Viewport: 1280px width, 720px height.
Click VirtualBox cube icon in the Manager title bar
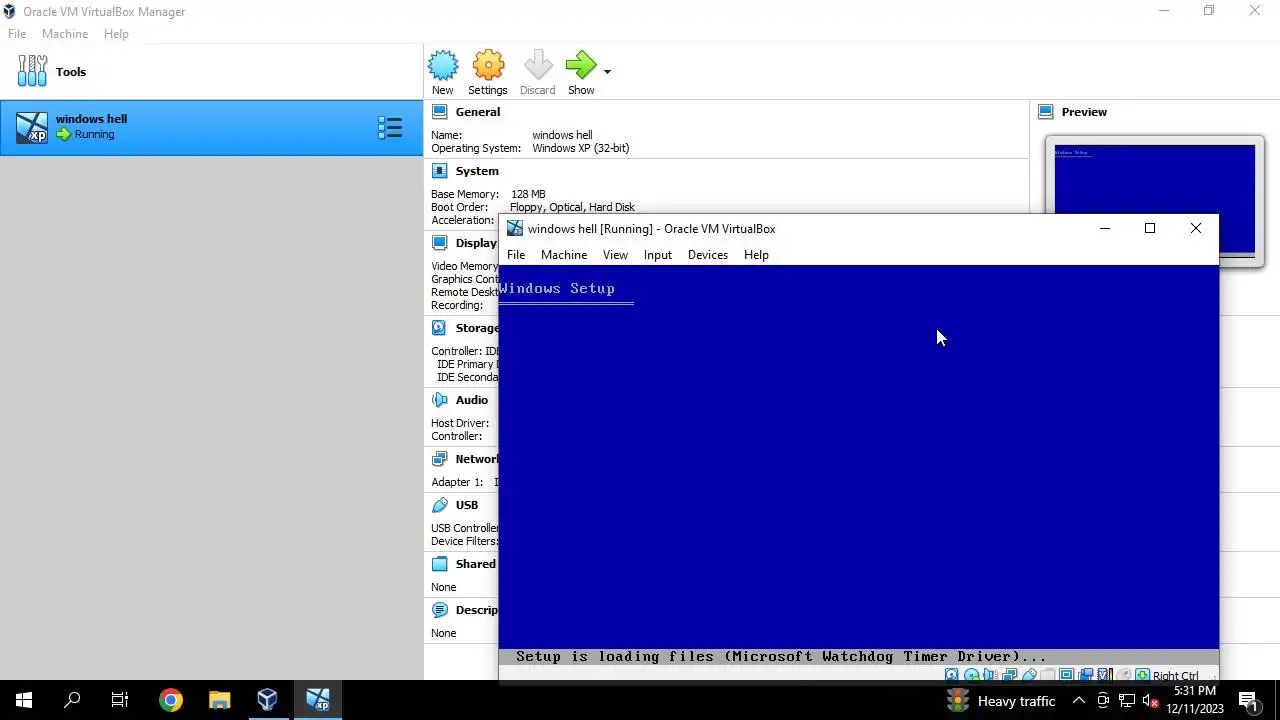point(11,12)
